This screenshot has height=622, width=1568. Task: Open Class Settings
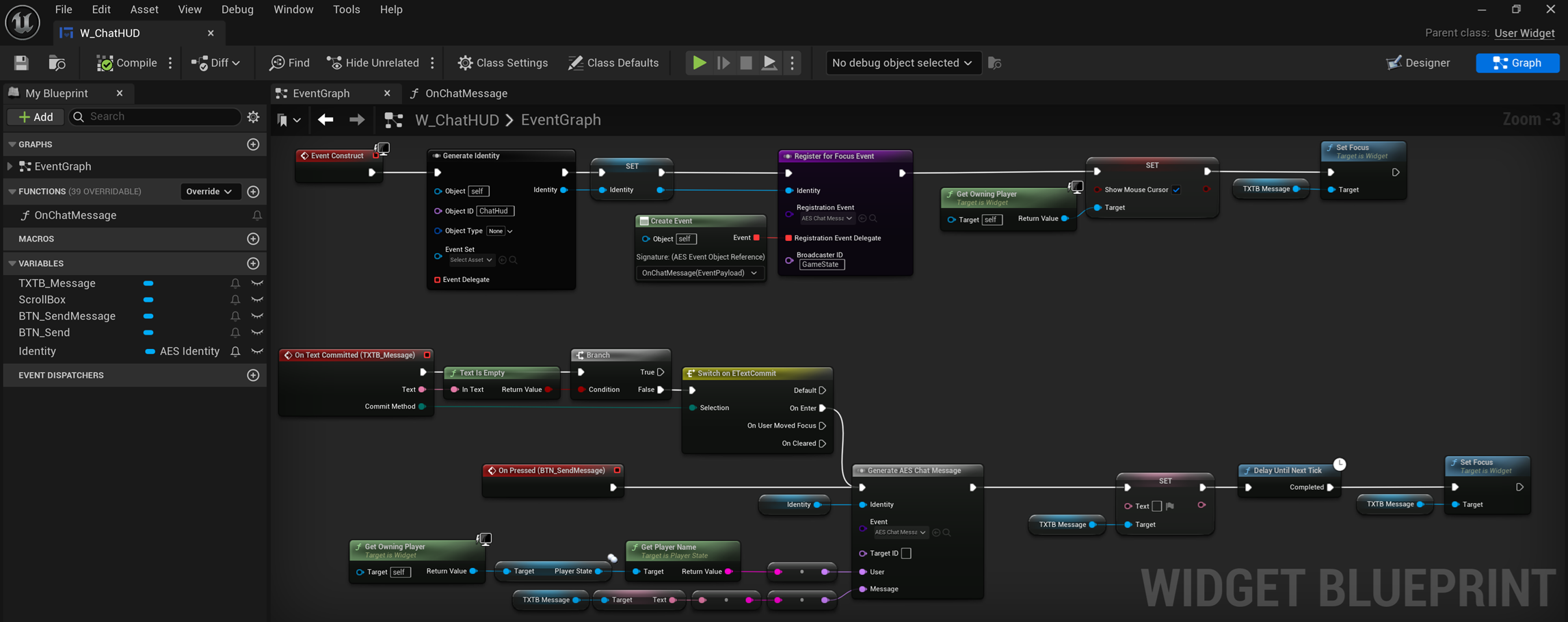pos(503,62)
